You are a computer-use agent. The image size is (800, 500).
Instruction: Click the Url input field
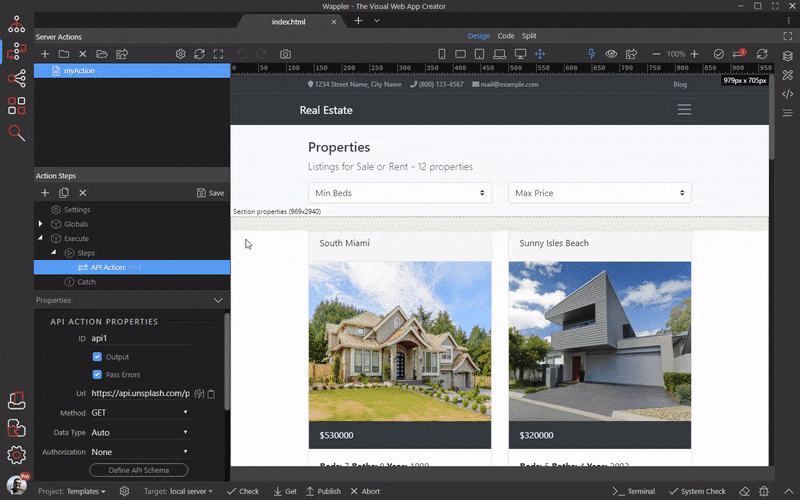[139, 394]
